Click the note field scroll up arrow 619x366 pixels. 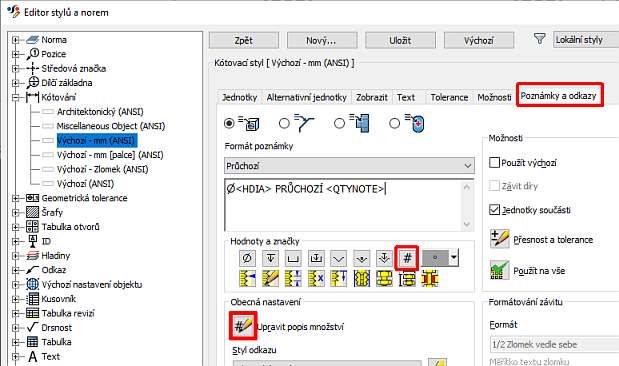467,186
